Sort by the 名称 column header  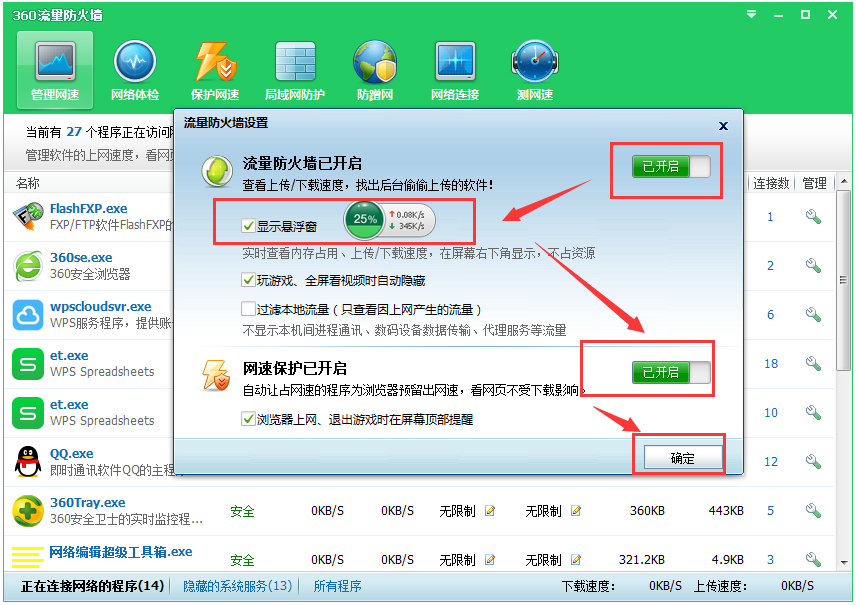point(28,183)
